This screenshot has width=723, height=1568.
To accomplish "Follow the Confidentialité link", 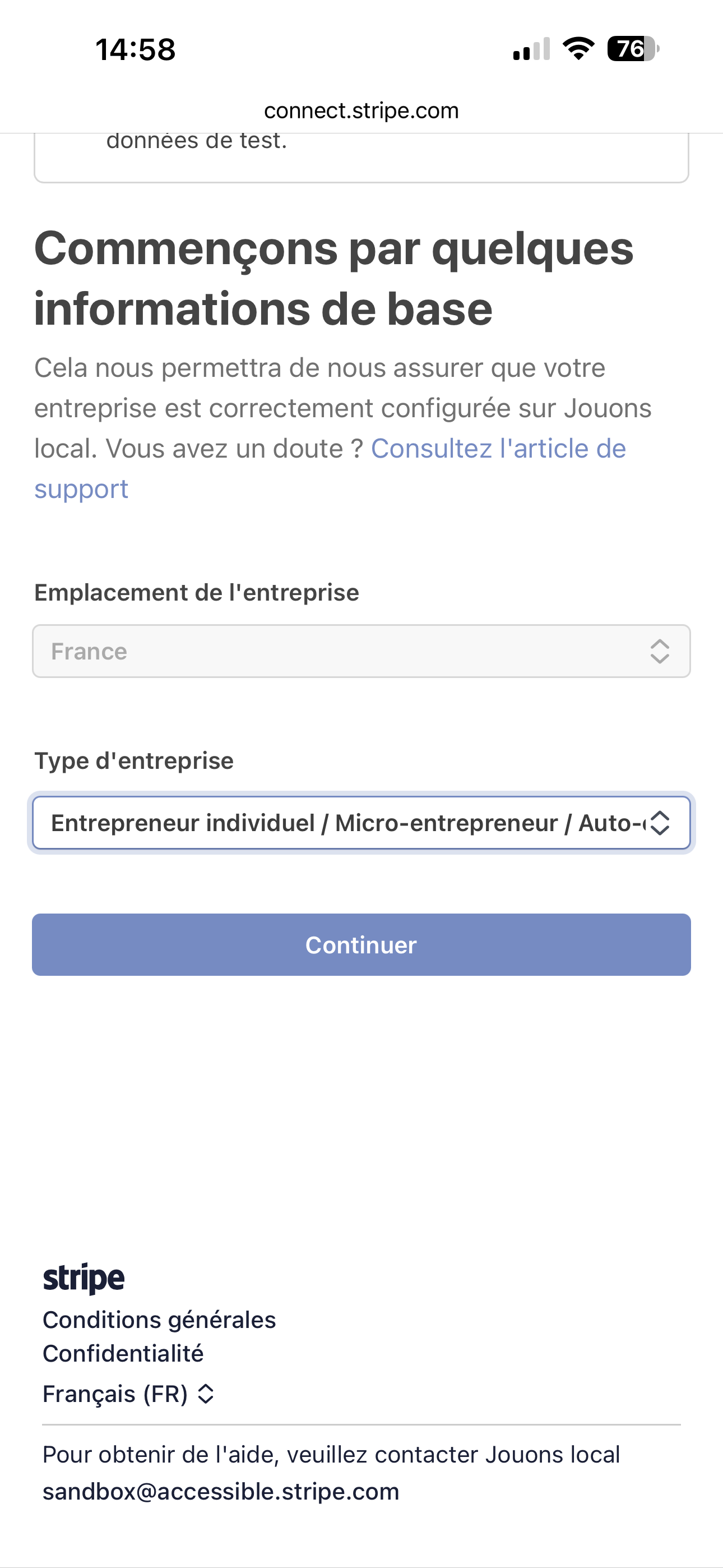I will tap(123, 1353).
